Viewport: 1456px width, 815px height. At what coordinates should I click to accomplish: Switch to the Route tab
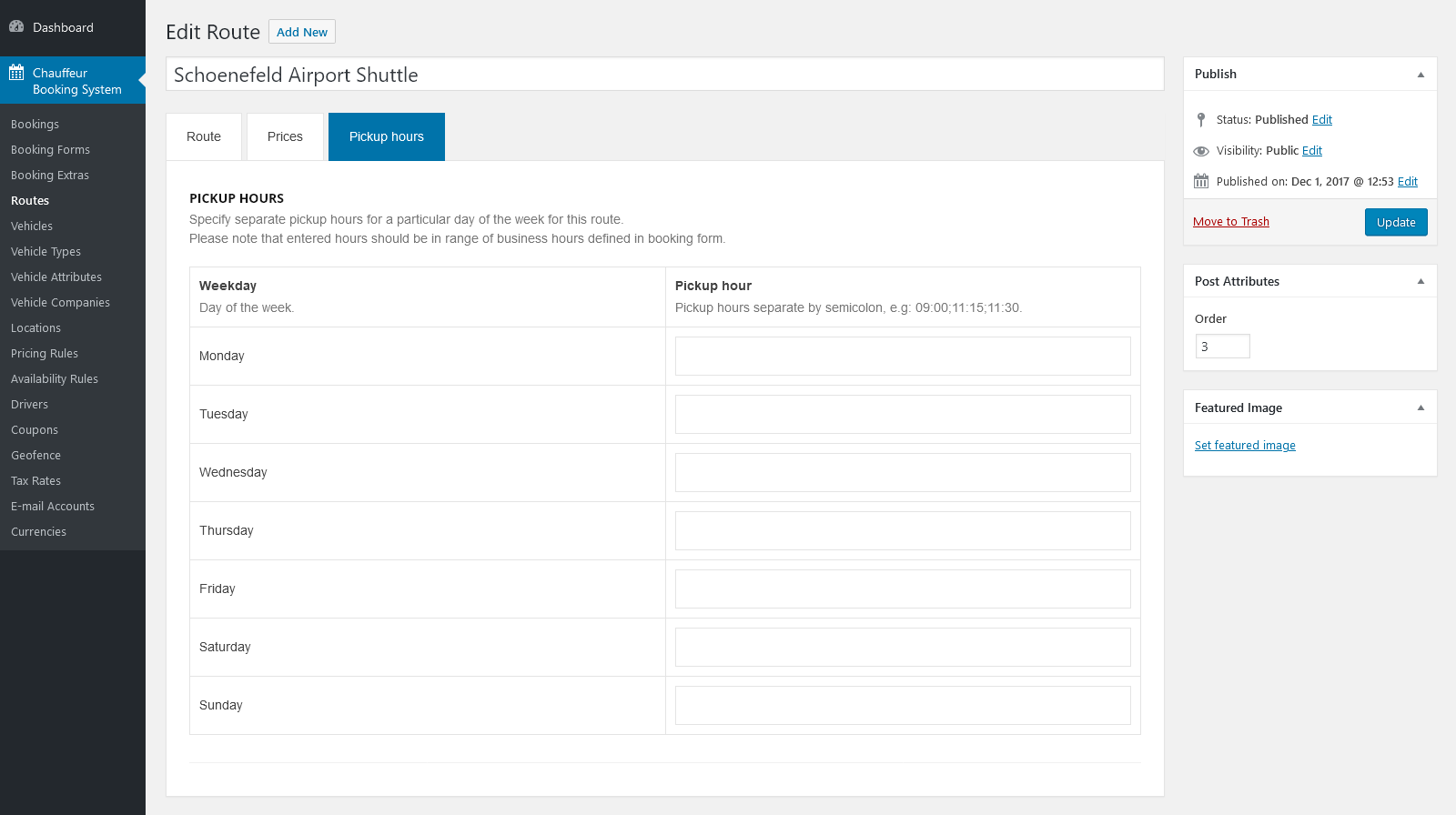[204, 136]
